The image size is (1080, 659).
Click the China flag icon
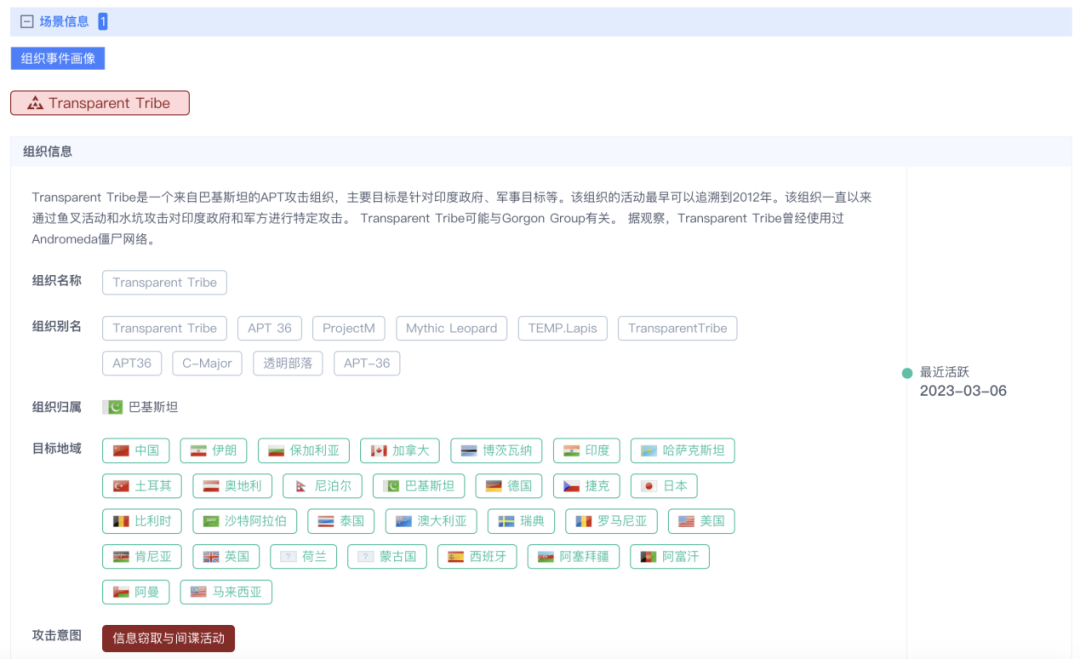[122, 451]
